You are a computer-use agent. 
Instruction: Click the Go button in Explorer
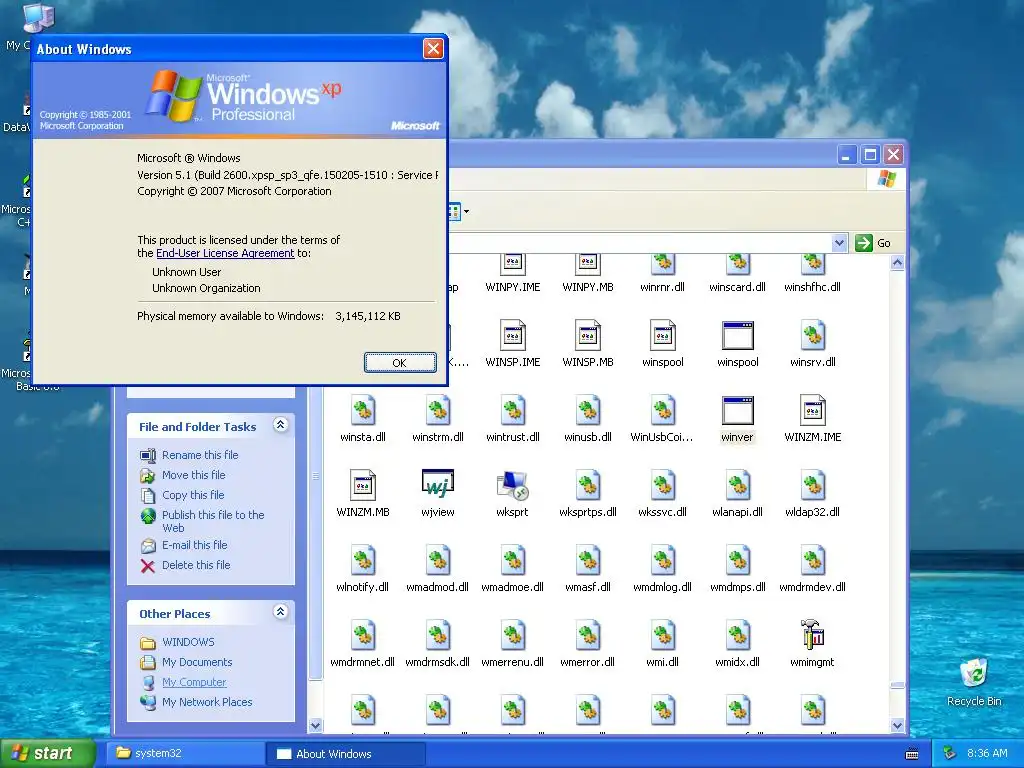pyautogui.click(x=873, y=243)
